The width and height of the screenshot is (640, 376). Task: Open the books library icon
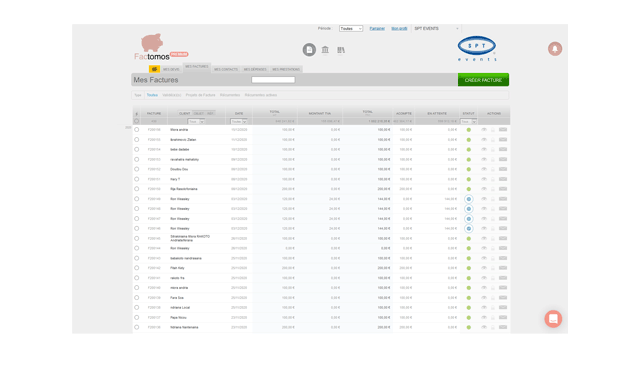341,50
